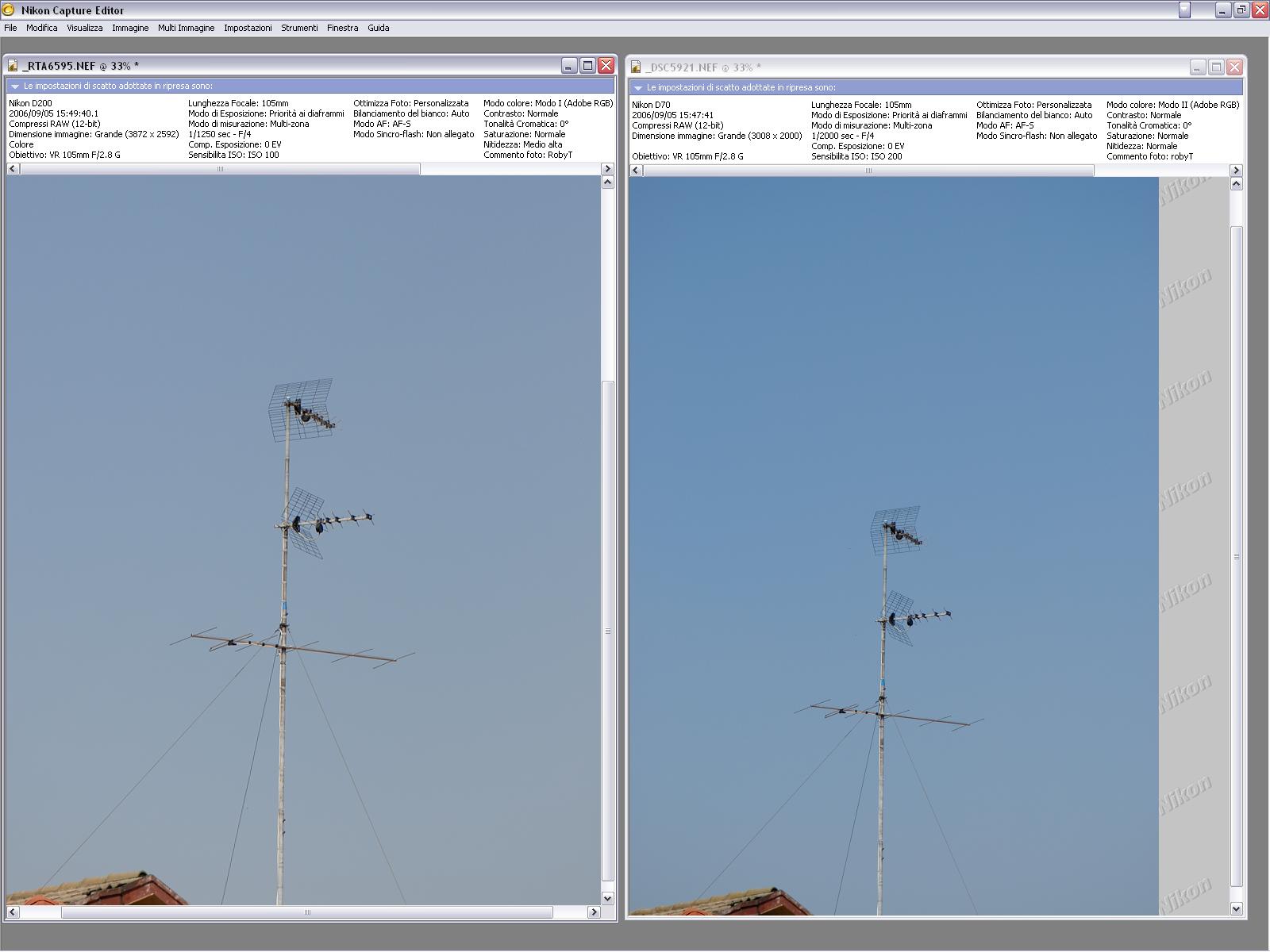Click 'Dimensione immagine: Grande (3008 x 2000)' text
Image resolution: width=1270 pixels, height=952 pixels.
(717, 136)
